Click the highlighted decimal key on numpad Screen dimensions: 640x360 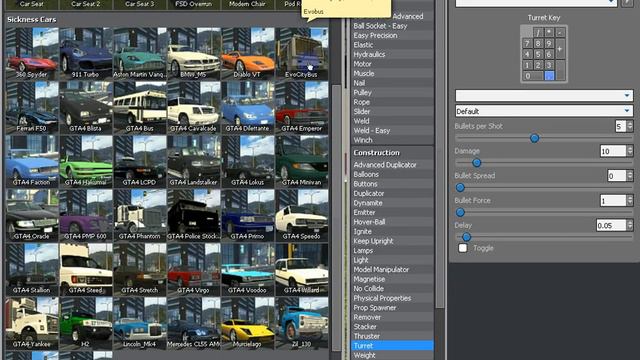549,76
